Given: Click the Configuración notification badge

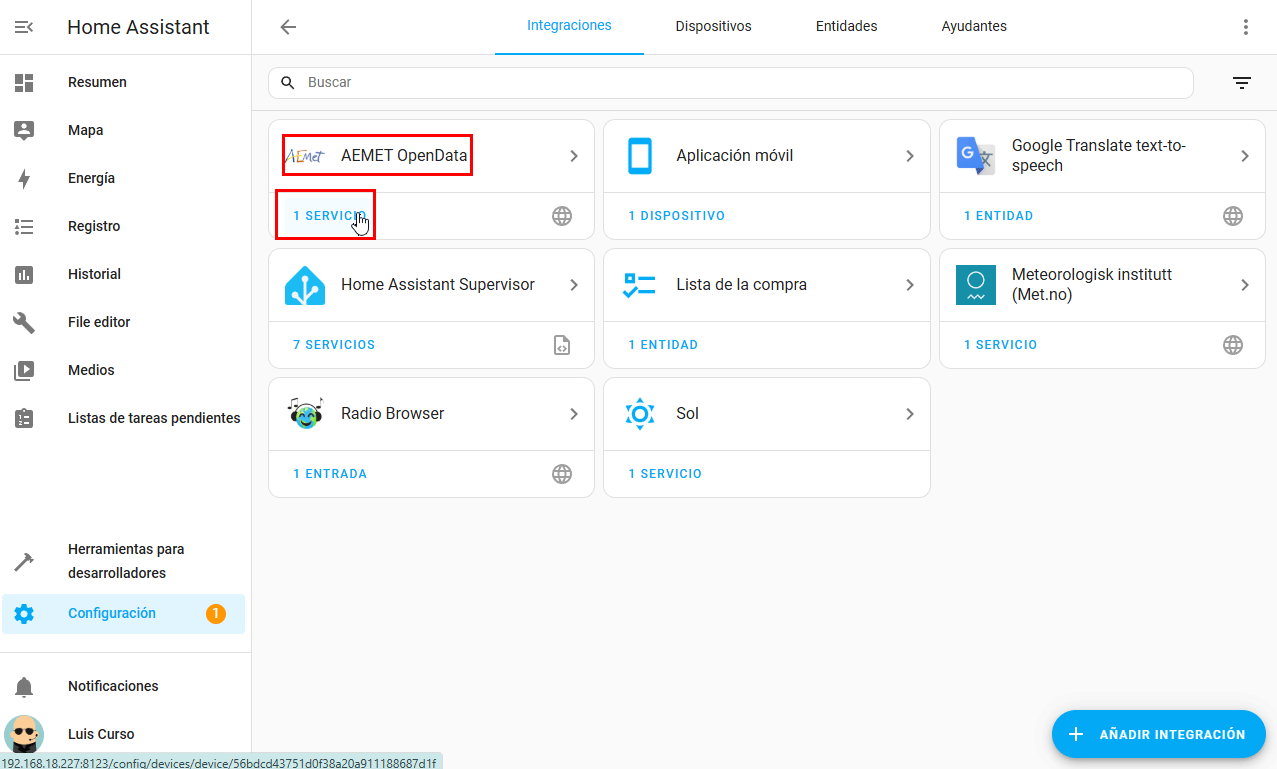Looking at the screenshot, I should [216, 614].
